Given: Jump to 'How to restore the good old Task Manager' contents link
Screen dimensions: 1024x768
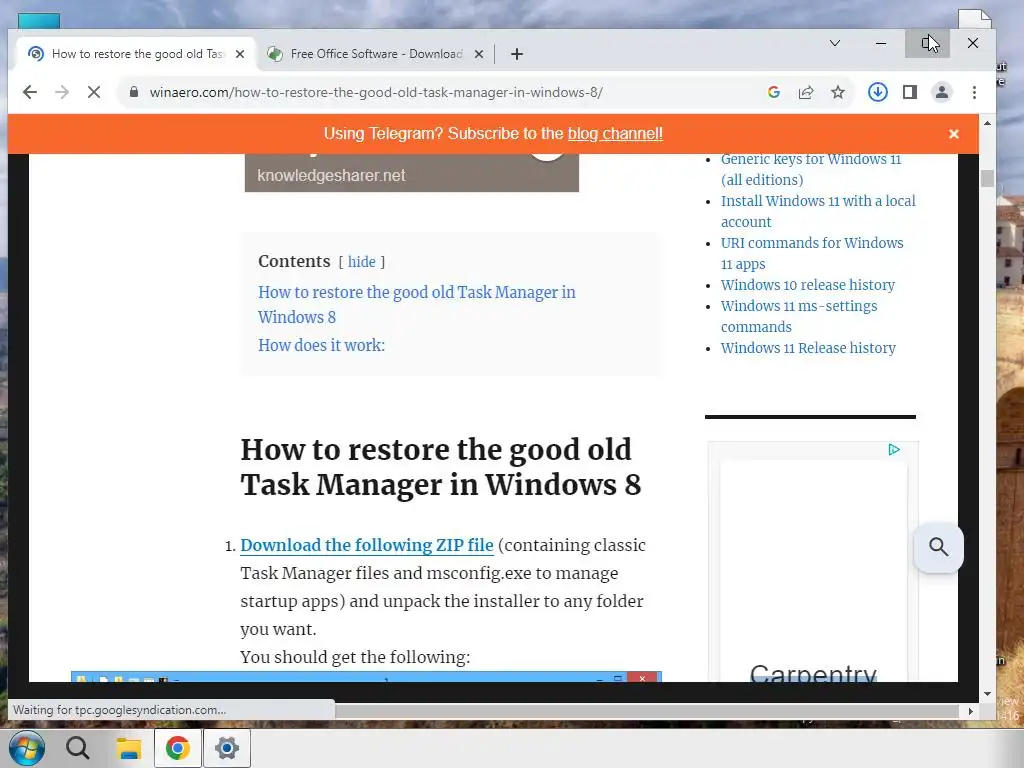Looking at the screenshot, I should (417, 304).
